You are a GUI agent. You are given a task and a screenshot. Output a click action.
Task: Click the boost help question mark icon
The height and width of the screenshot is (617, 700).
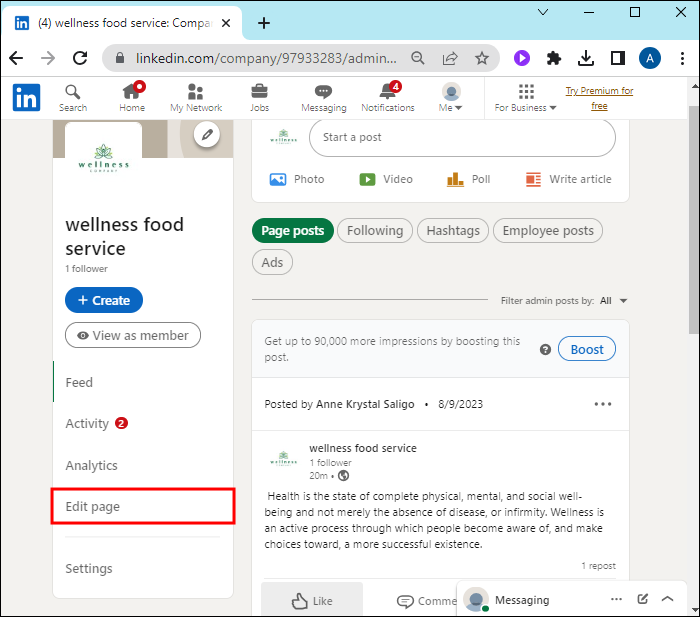545,350
